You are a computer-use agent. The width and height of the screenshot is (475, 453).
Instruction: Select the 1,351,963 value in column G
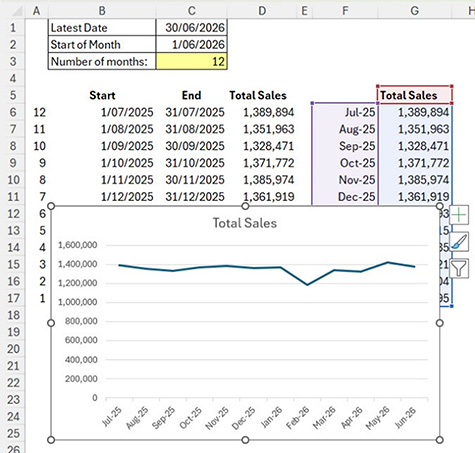(415, 129)
